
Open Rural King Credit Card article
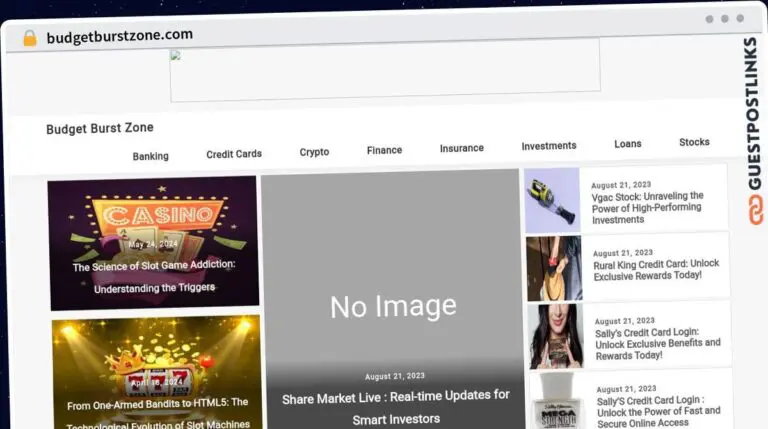(655, 269)
